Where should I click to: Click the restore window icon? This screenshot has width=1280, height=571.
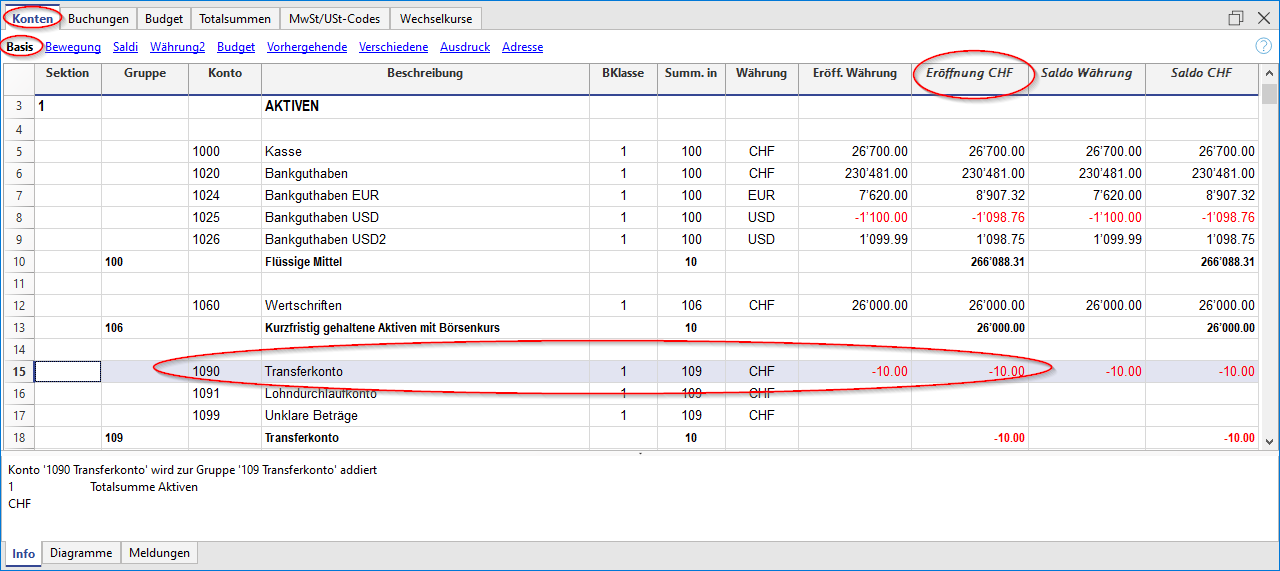coord(1236,18)
